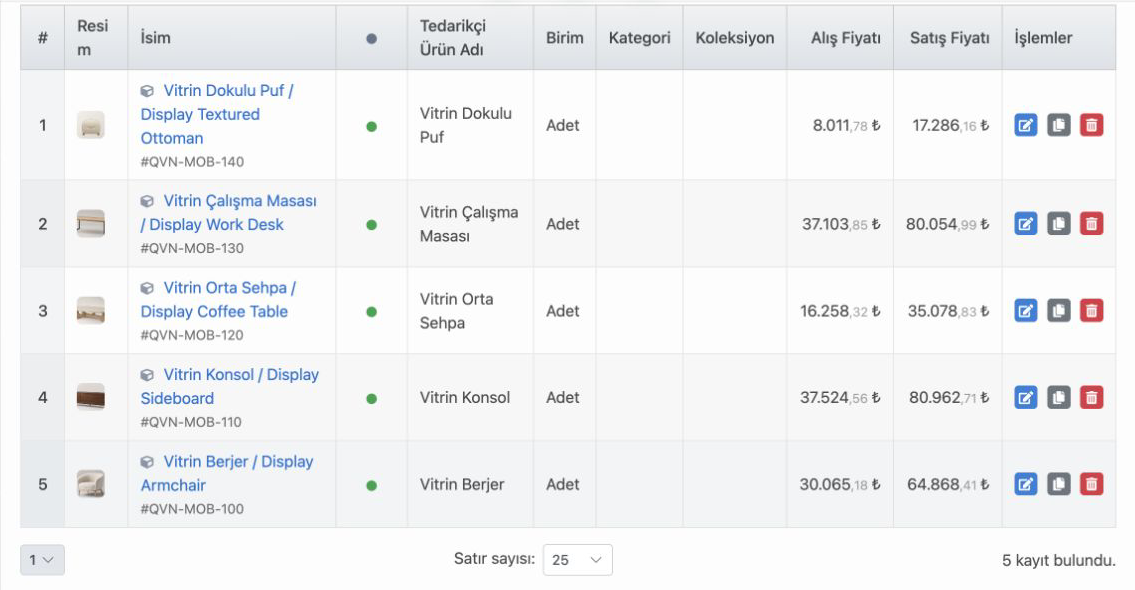Click the box icon beside Vitrin Konsol
The width and height of the screenshot is (1135, 590).
(x=147, y=375)
